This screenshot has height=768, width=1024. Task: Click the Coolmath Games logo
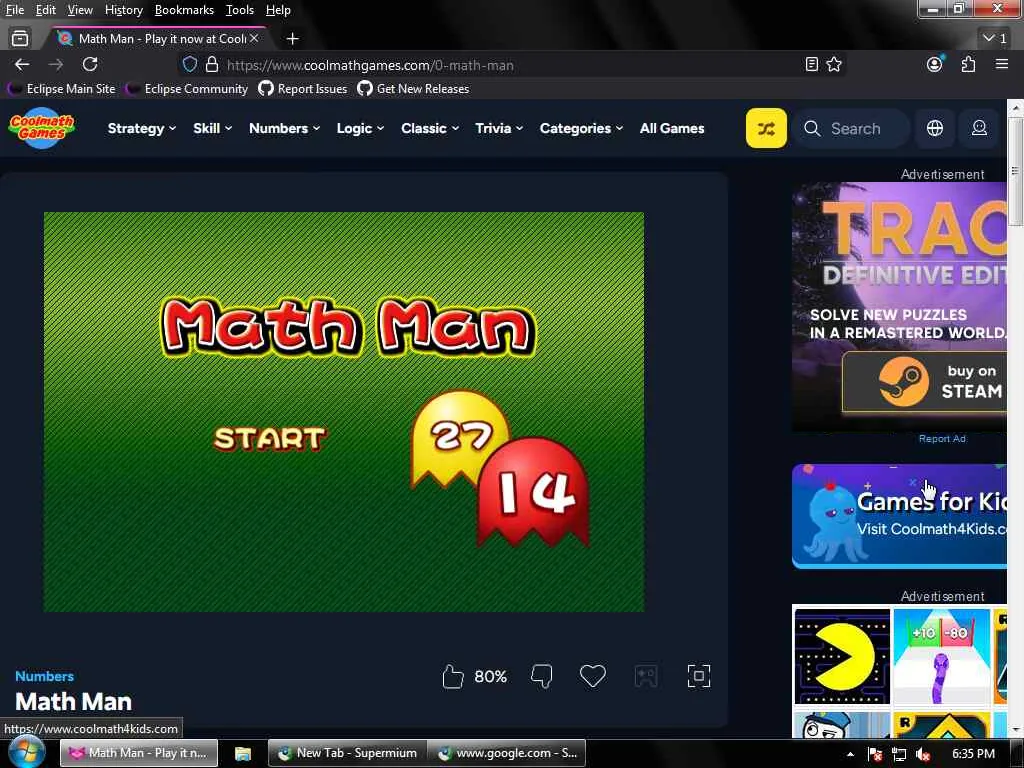tap(42, 128)
